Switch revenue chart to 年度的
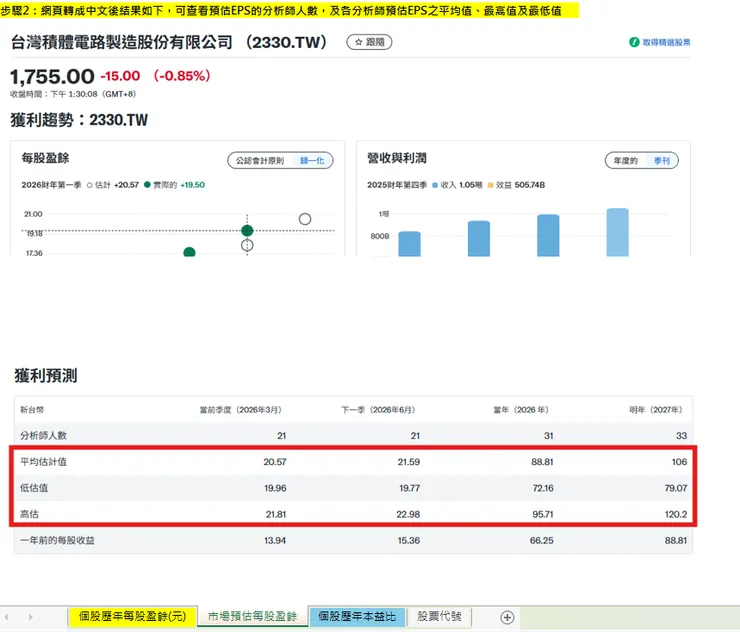Image resolution: width=740 pixels, height=632 pixels. coord(625,160)
